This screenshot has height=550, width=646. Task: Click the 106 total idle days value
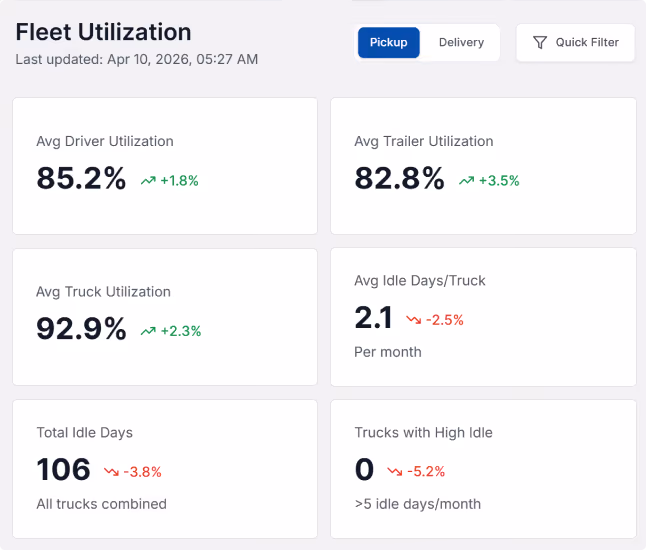pyautogui.click(x=63, y=469)
